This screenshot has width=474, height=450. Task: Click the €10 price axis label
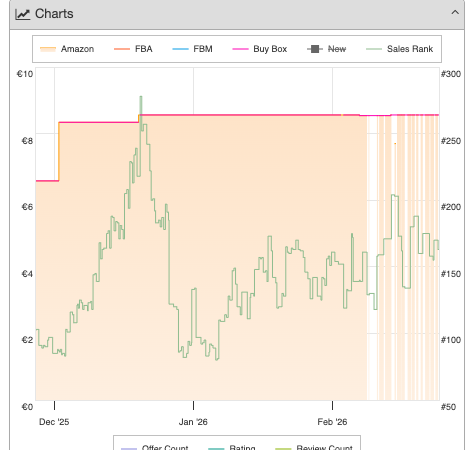click(25, 74)
